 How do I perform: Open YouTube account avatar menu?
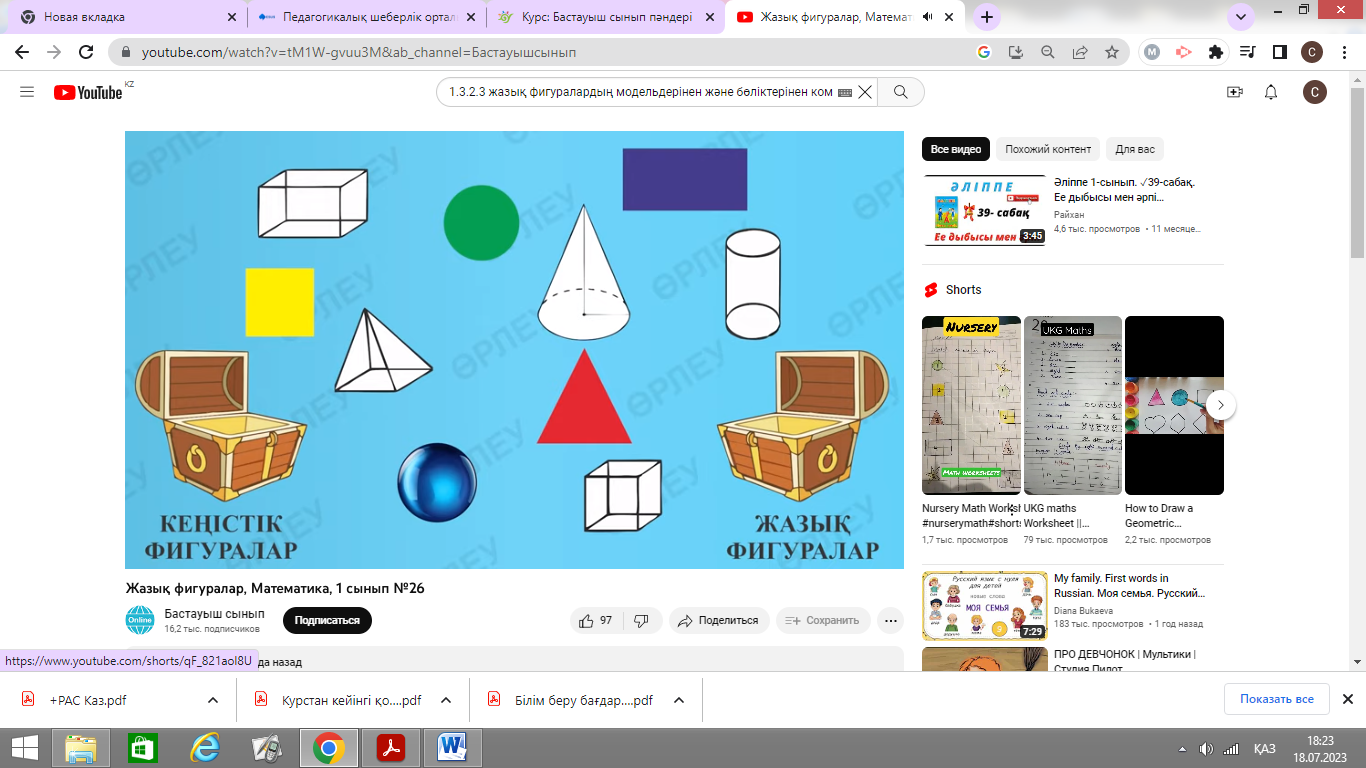click(x=1316, y=92)
